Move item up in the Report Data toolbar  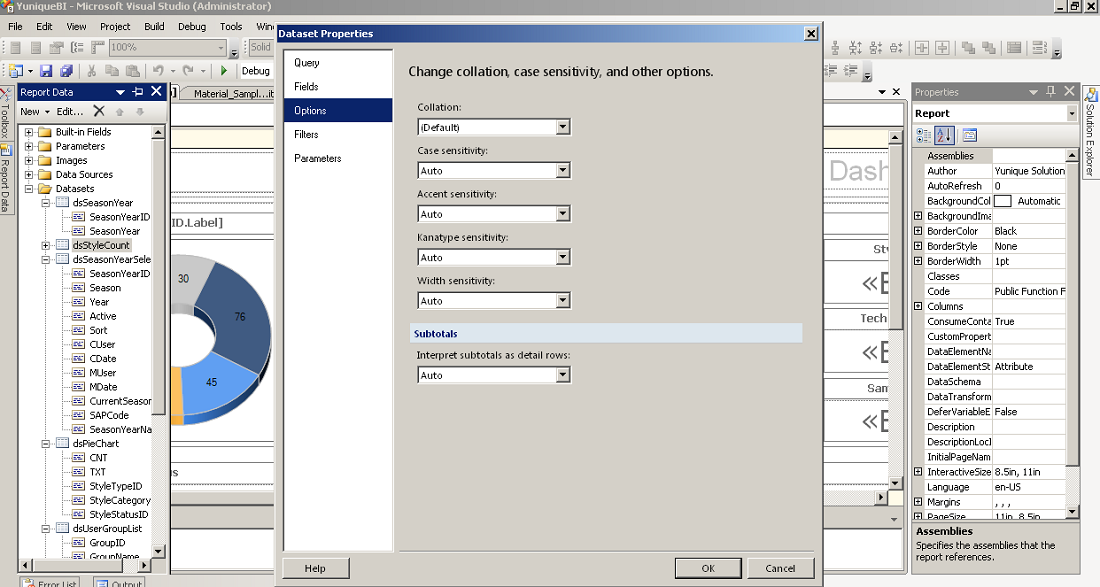[x=120, y=112]
